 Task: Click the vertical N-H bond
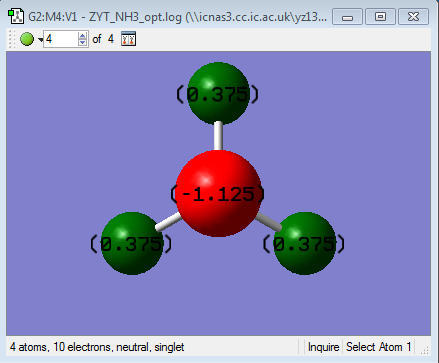coord(218,137)
